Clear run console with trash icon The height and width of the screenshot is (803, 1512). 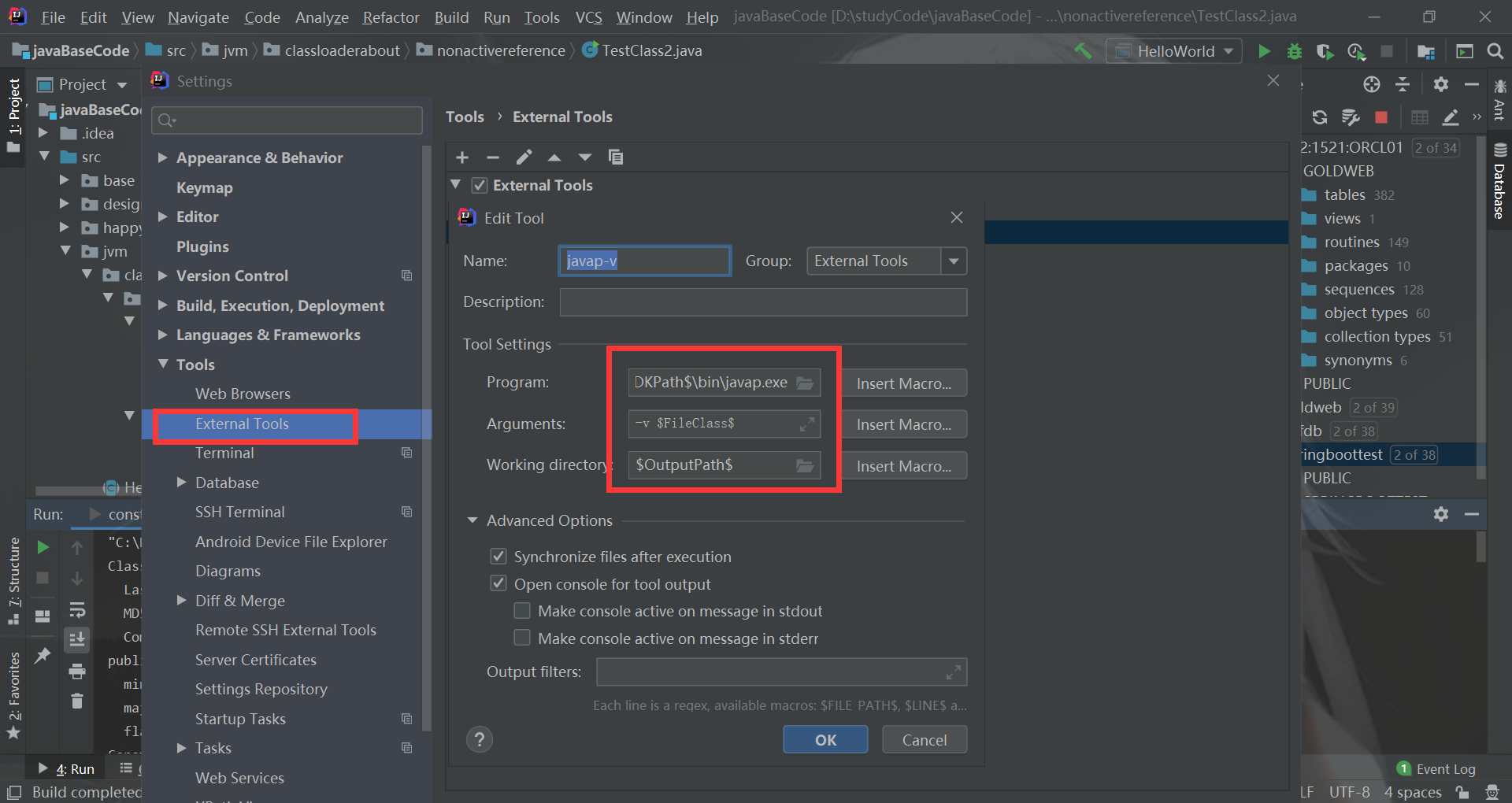(x=77, y=701)
